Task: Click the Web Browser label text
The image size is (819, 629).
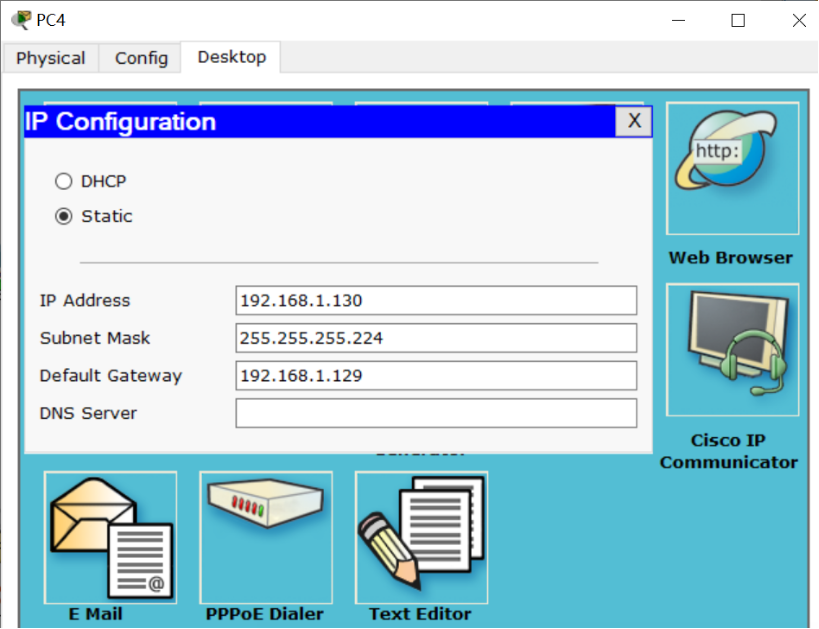Action: [731, 258]
